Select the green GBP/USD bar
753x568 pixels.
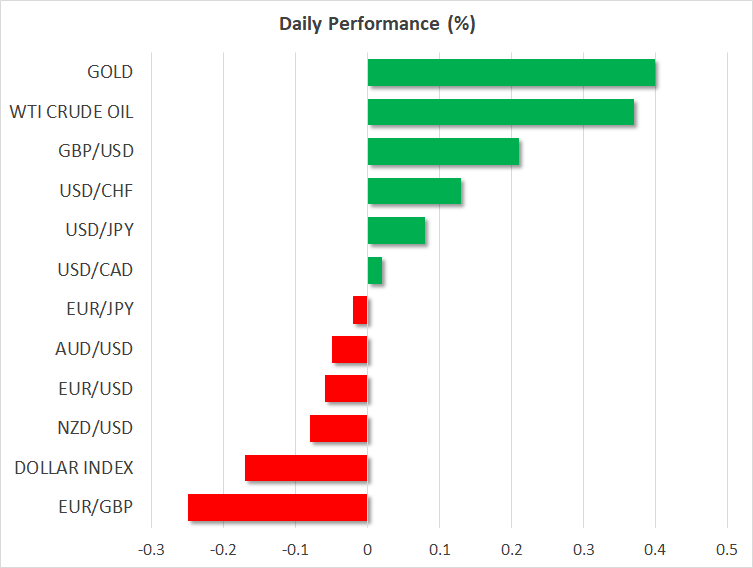pos(443,152)
